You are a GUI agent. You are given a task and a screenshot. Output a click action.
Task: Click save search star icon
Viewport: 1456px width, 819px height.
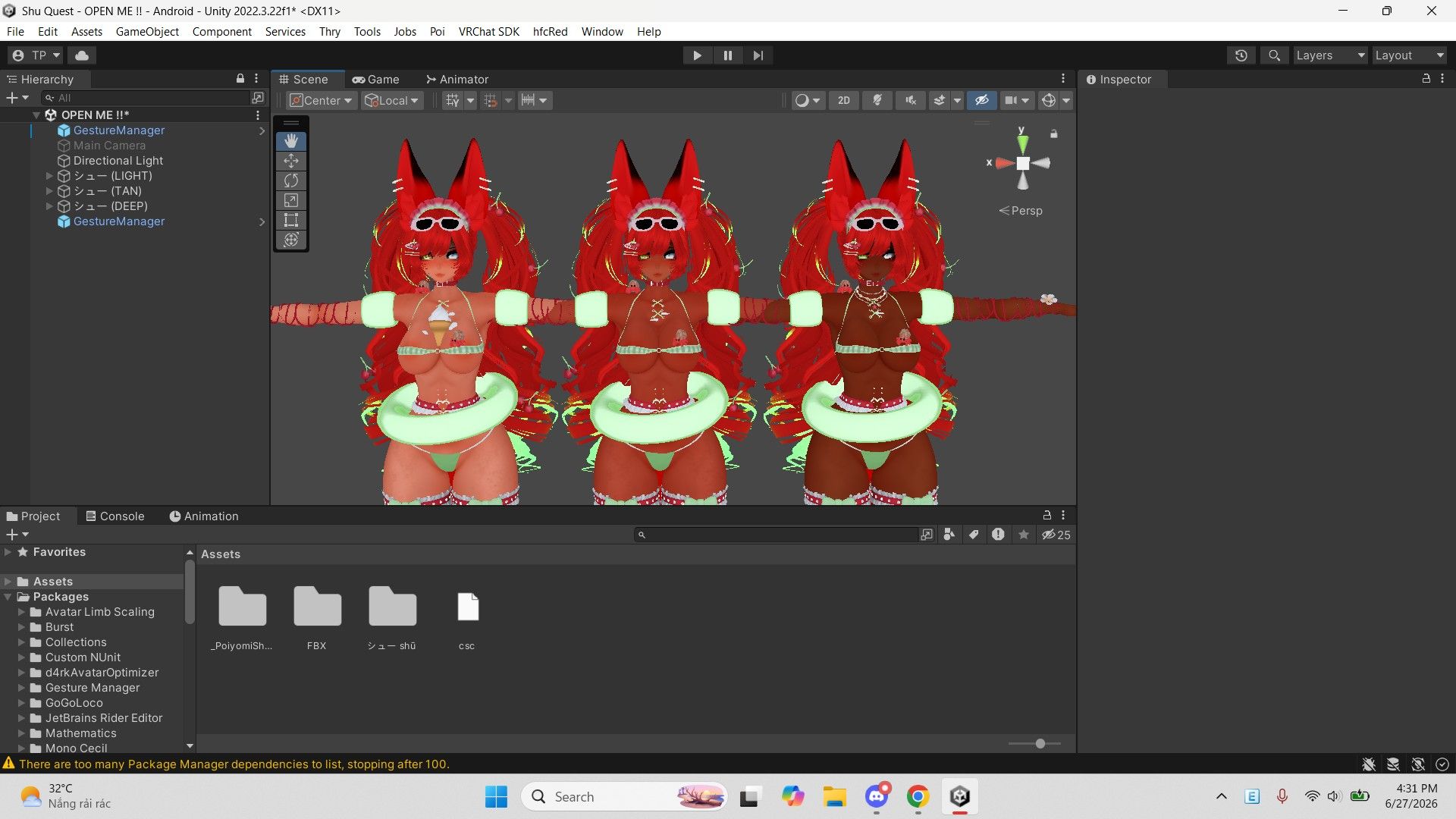tap(1023, 535)
